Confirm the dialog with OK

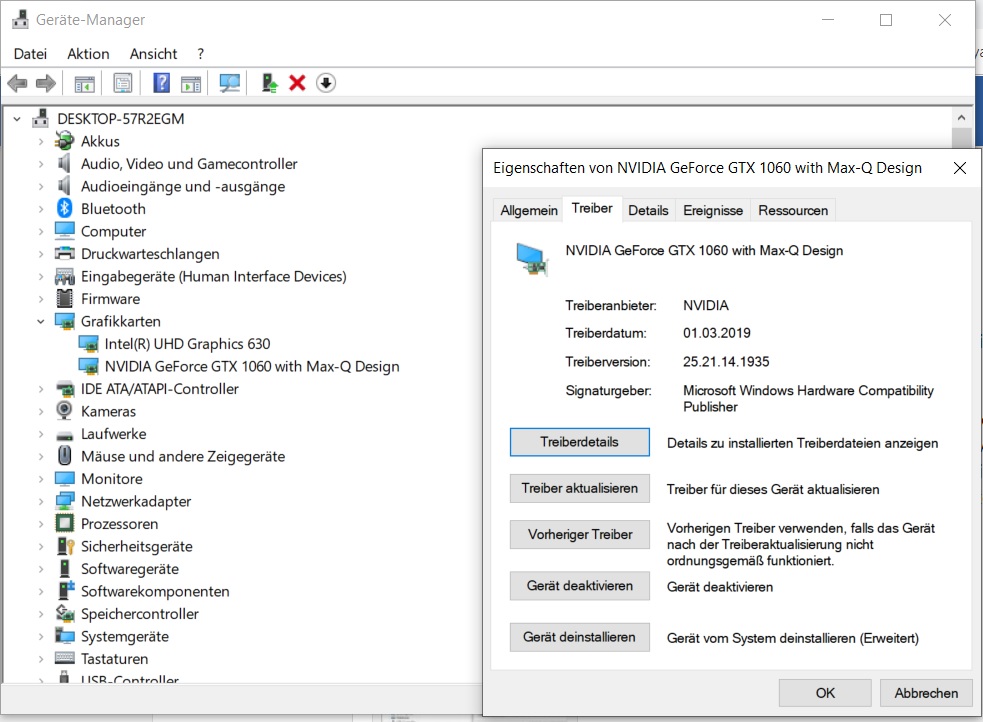point(825,693)
